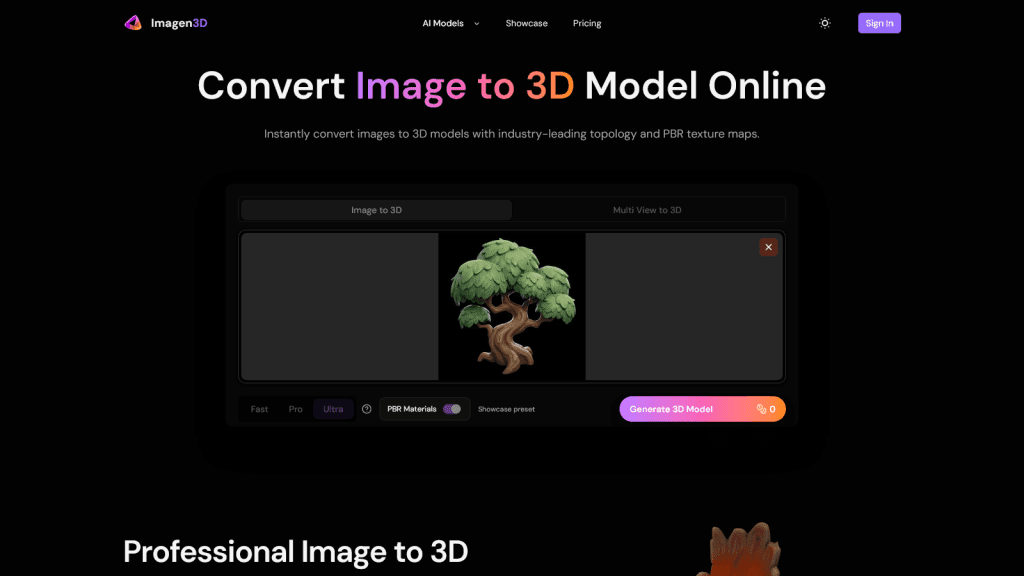The height and width of the screenshot is (576, 1024).
Task: Switch to the Multi View to 3D tab
Action: 648,209
